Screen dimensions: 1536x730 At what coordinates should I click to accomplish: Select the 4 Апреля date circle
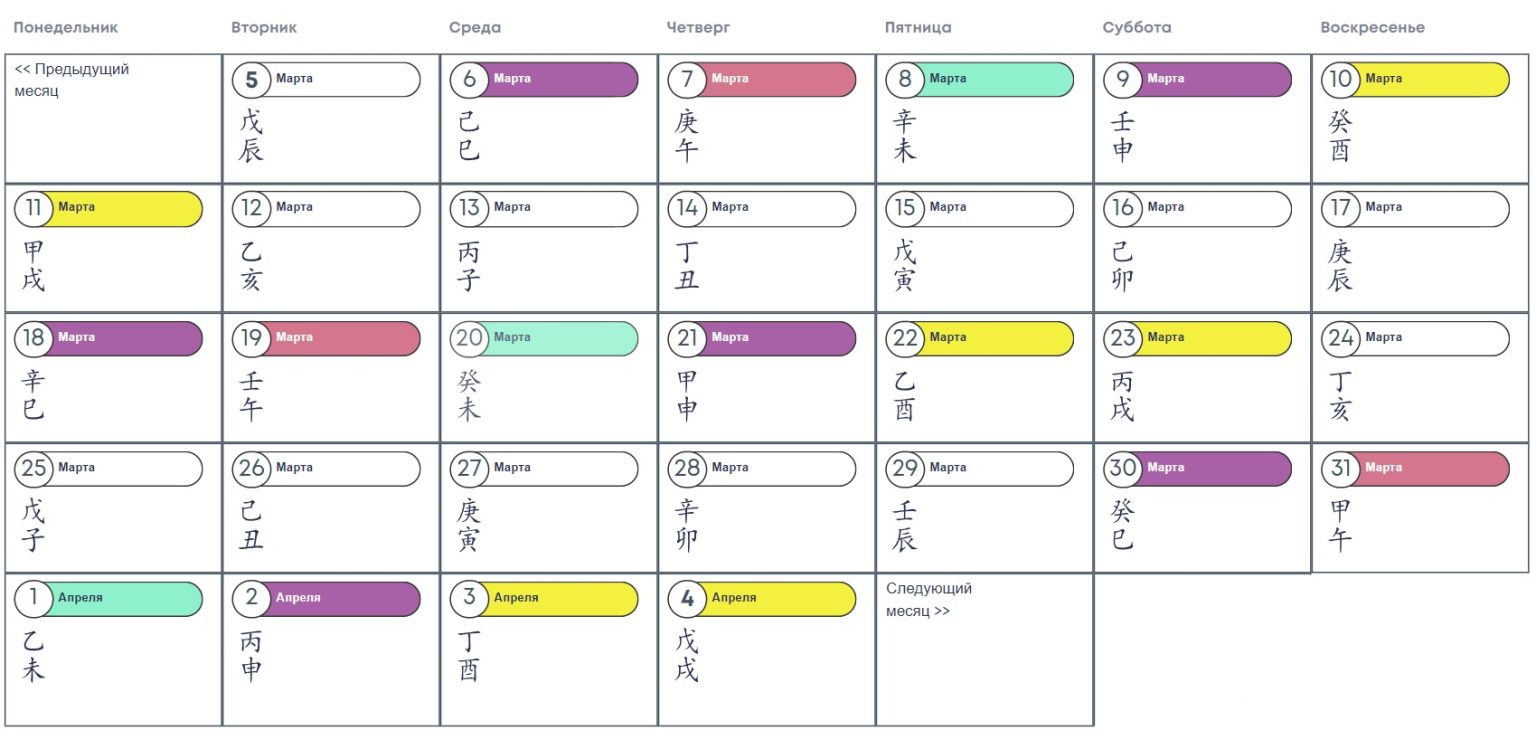coord(687,599)
